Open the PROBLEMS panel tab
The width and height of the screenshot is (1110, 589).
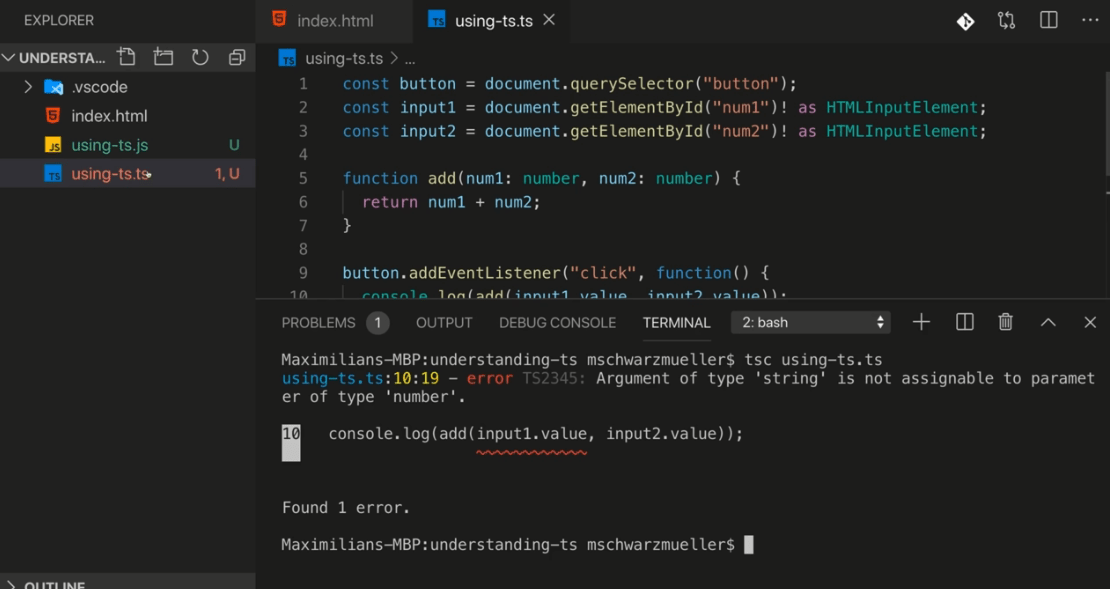(319, 323)
